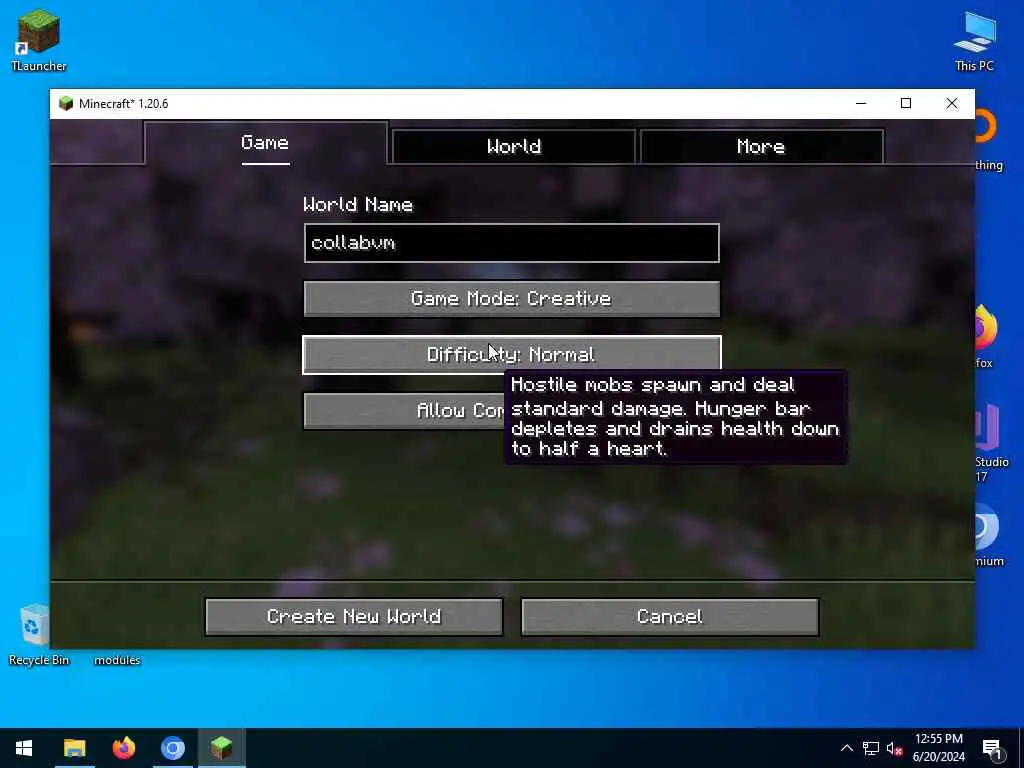Open the Chromium taskbar icon
This screenshot has width=1024, height=768.
pos(173,748)
